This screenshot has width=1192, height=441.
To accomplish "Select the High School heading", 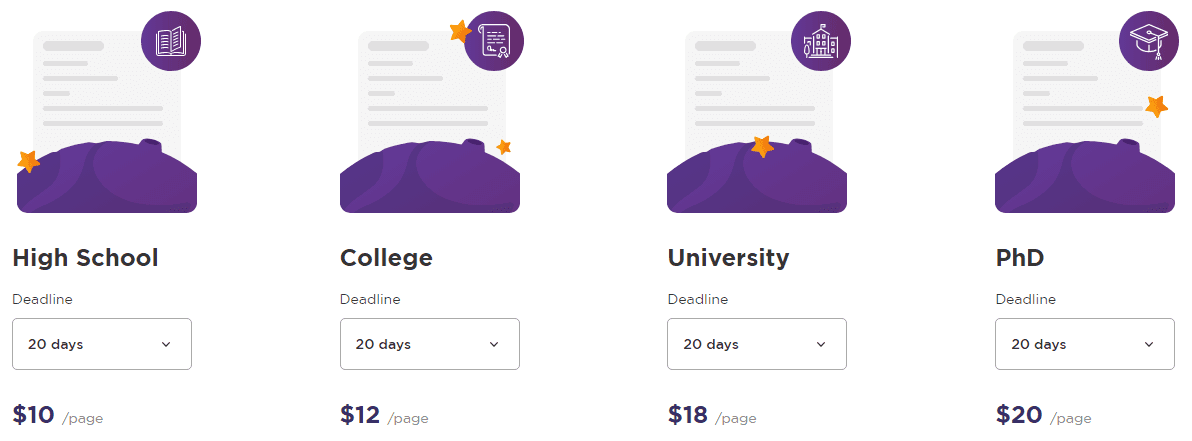I will 85,258.
